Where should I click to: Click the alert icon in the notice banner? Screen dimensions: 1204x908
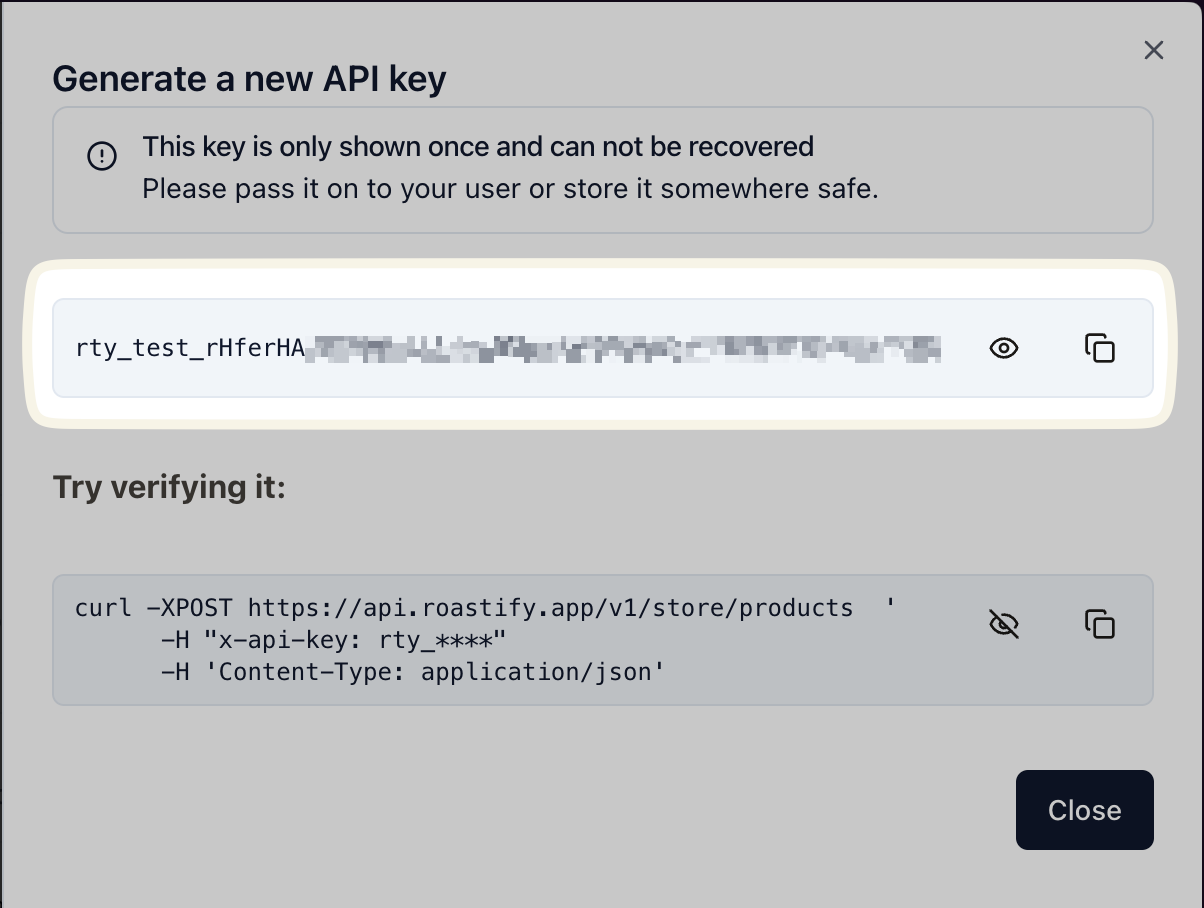101,156
